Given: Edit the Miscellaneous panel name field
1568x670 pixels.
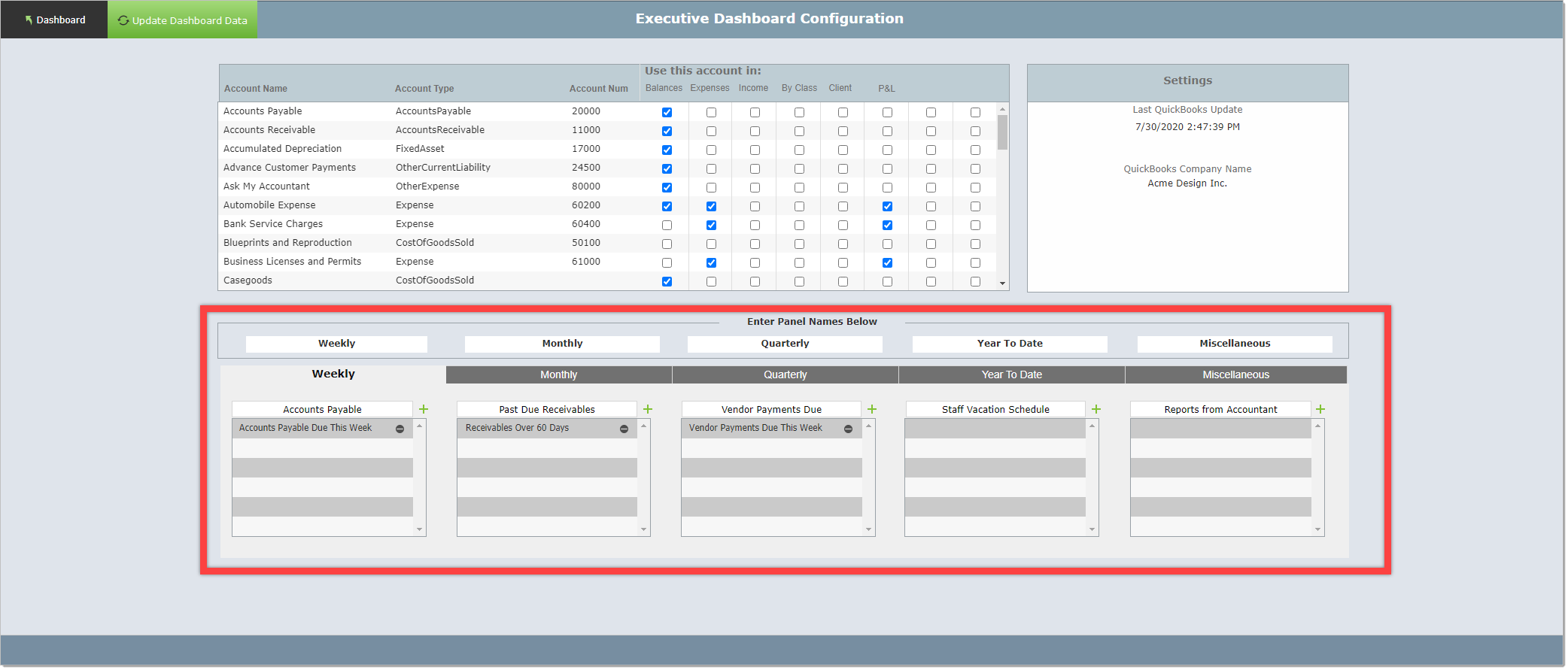Looking at the screenshot, I should click(1235, 344).
